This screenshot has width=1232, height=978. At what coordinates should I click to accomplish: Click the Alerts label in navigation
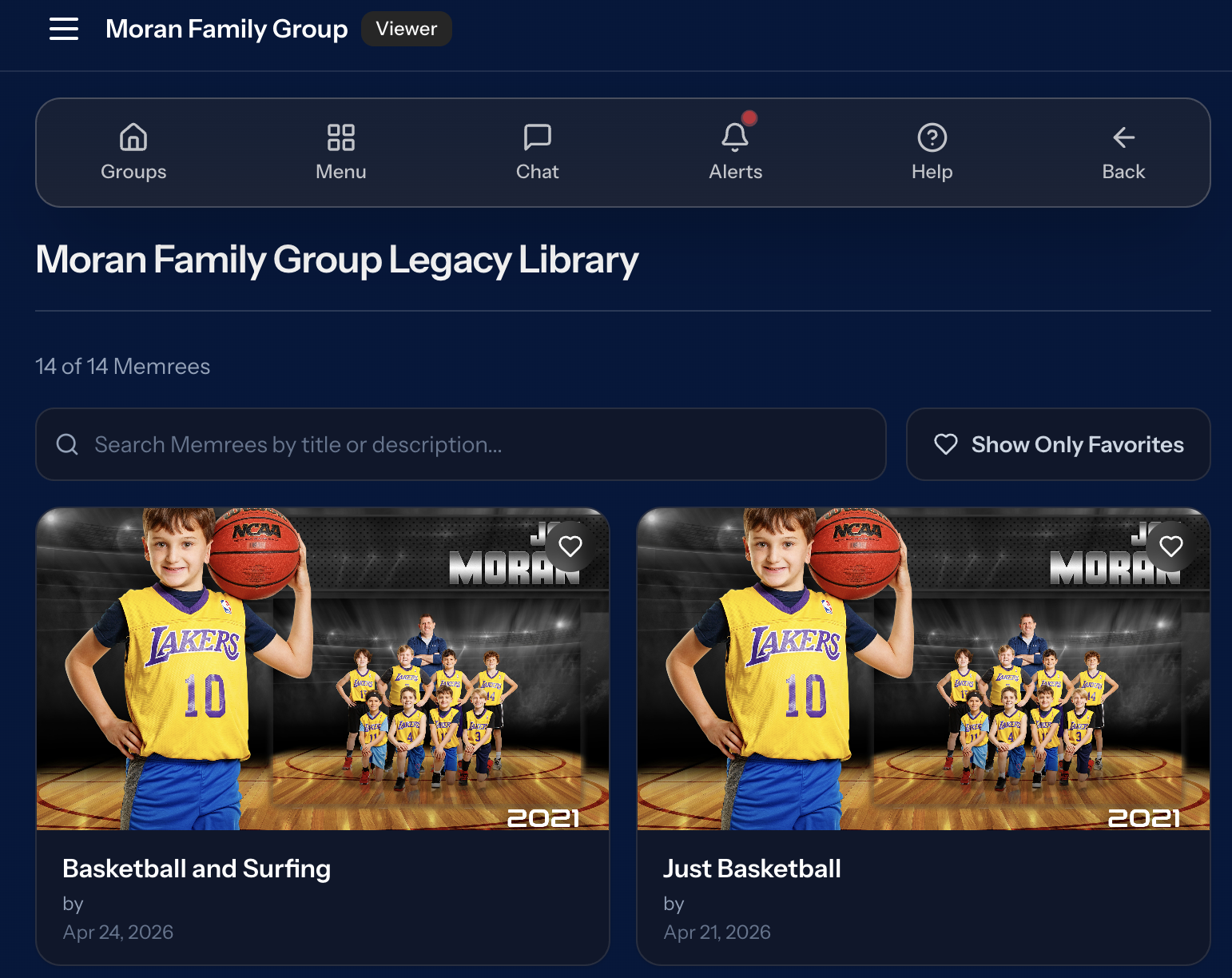(x=735, y=172)
